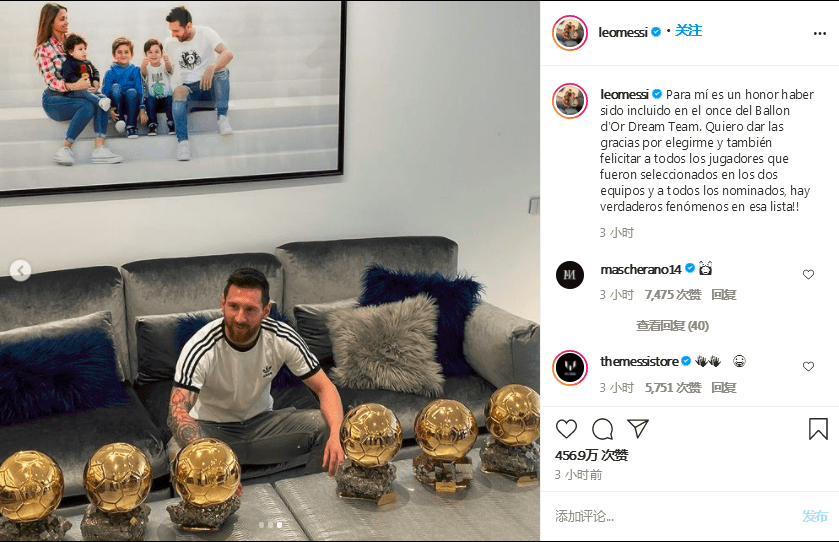Screen dimensions: 839x542
Task: Publish the comment with the 发布 button
Action: coord(815,516)
